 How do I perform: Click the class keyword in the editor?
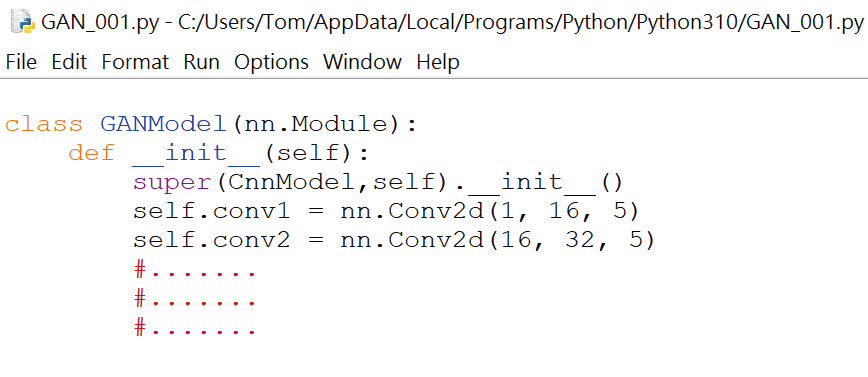click(44, 124)
